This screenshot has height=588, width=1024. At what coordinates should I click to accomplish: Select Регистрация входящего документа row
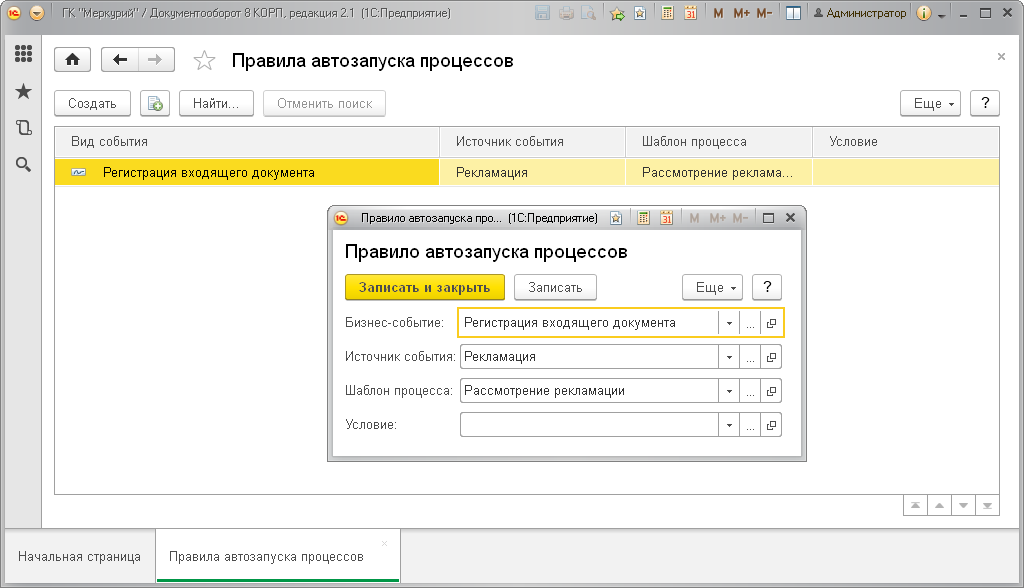[x=526, y=172]
